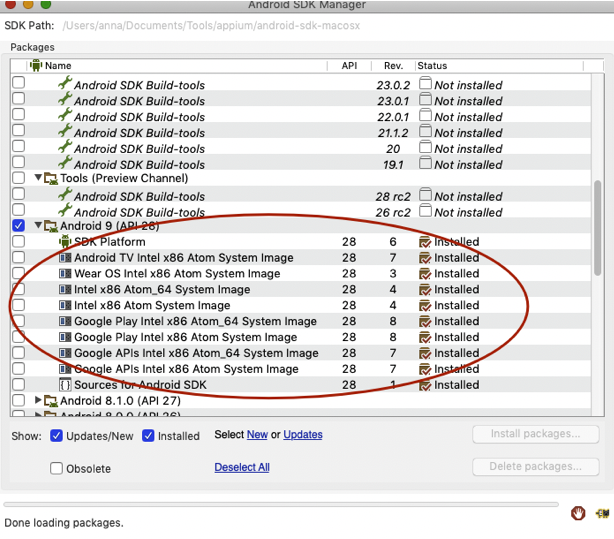Check the Build-tools 21.1.2 checkbox
The height and width of the screenshot is (539, 614).
[18, 130]
